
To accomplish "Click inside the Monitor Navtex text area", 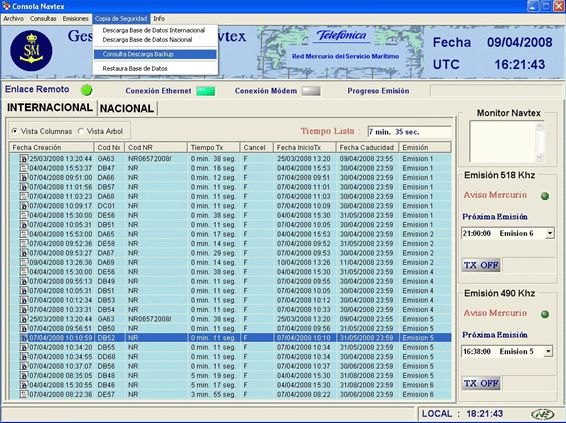I will click(x=502, y=141).
